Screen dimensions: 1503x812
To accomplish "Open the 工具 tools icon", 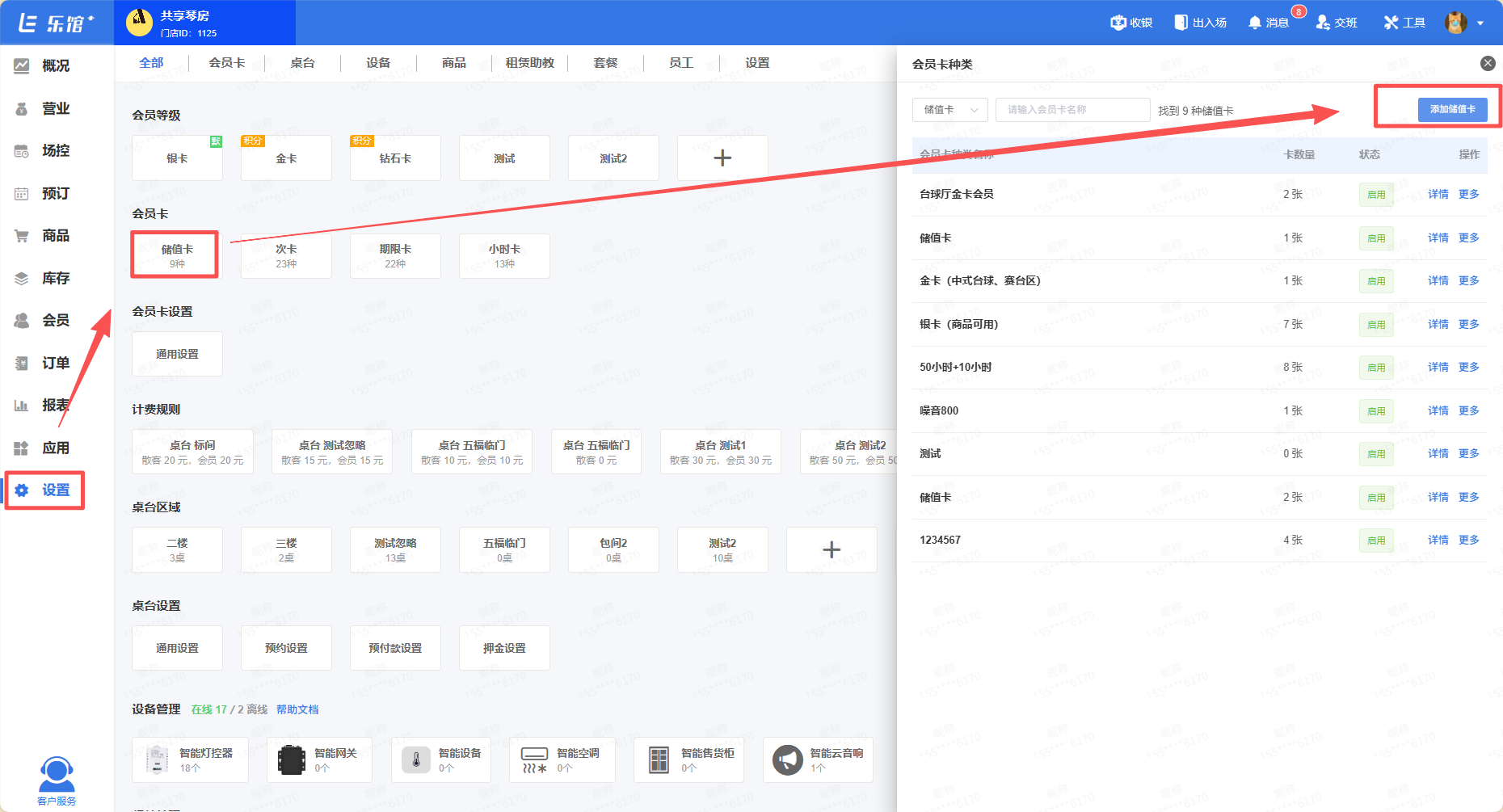I will [x=1391, y=23].
